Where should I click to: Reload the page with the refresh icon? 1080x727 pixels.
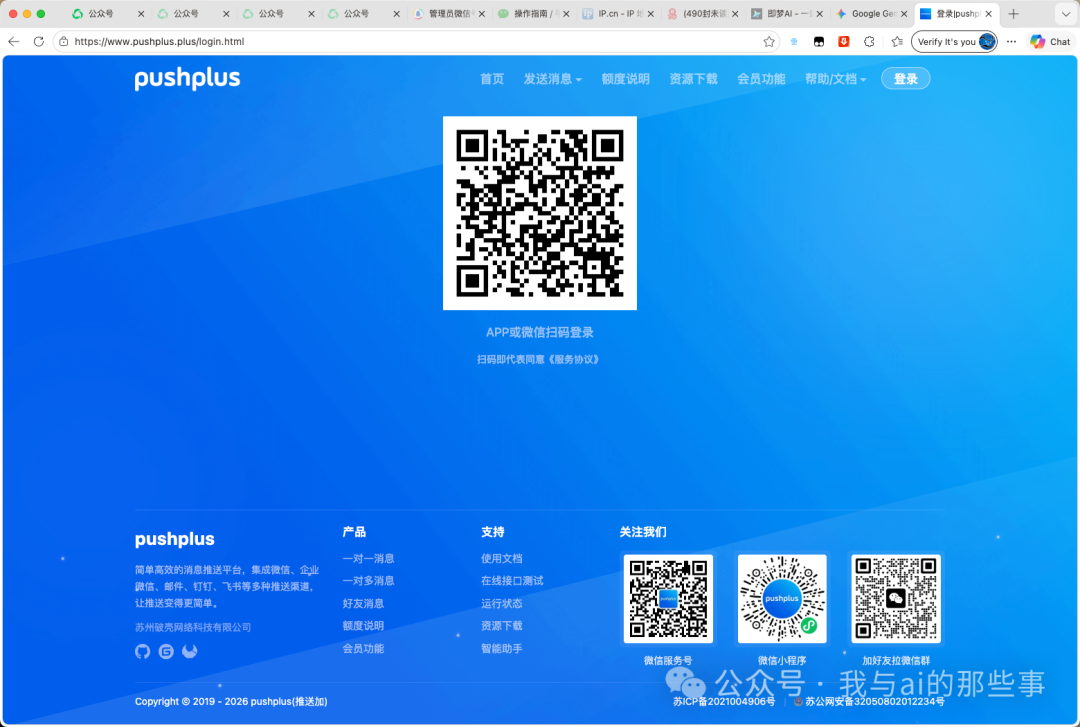point(39,41)
